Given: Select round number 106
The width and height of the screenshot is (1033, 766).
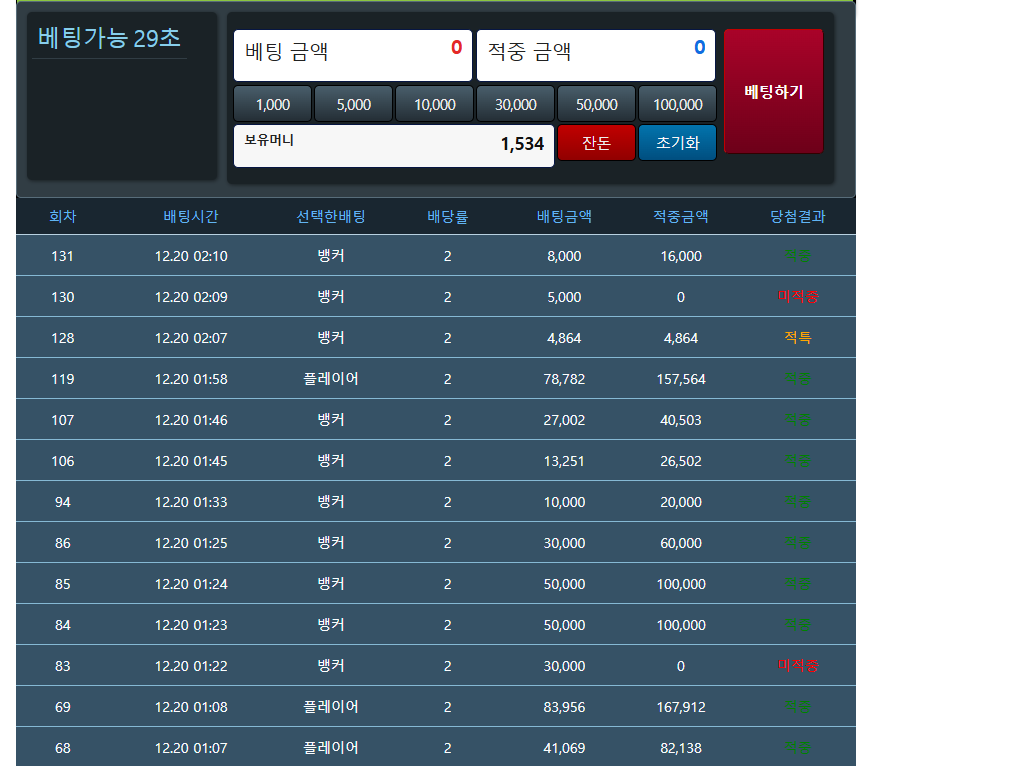Looking at the screenshot, I should pyautogui.click(x=63, y=461).
